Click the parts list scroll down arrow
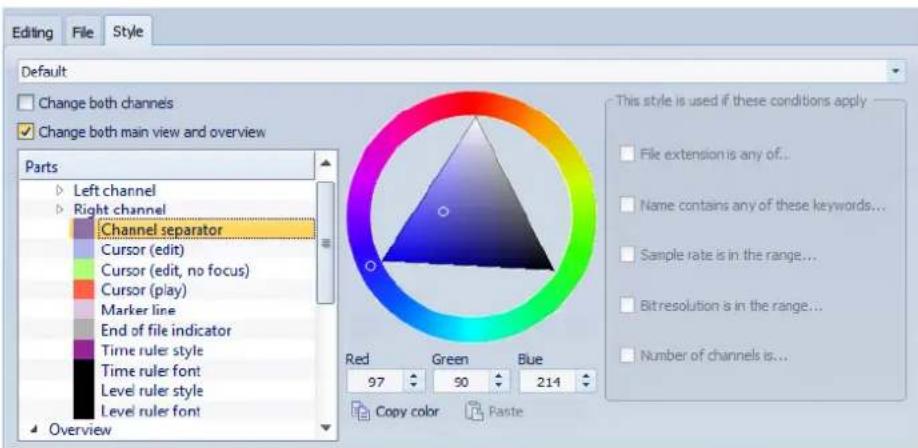Image resolution: width=918 pixels, height=448 pixels. click(326, 428)
